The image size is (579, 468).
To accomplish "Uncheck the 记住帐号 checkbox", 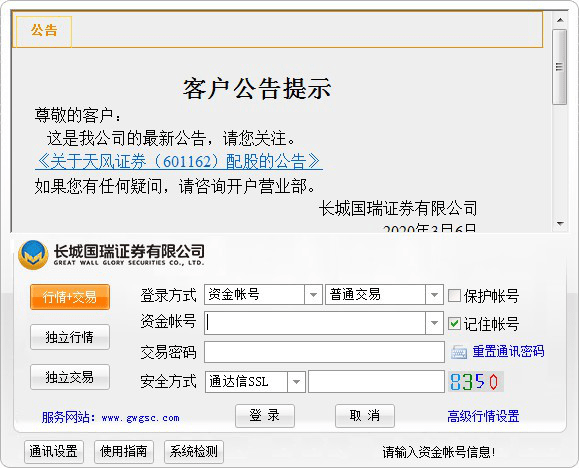I will pyautogui.click(x=454, y=324).
